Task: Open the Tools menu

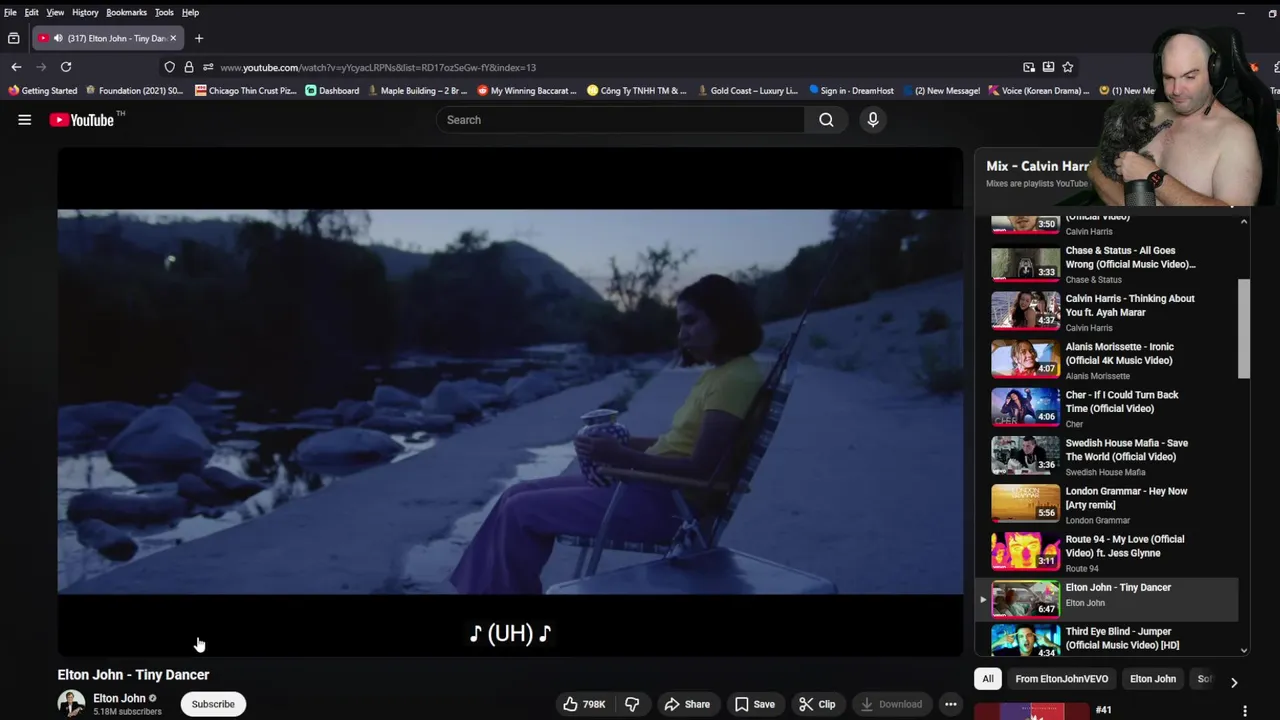Action: (164, 12)
